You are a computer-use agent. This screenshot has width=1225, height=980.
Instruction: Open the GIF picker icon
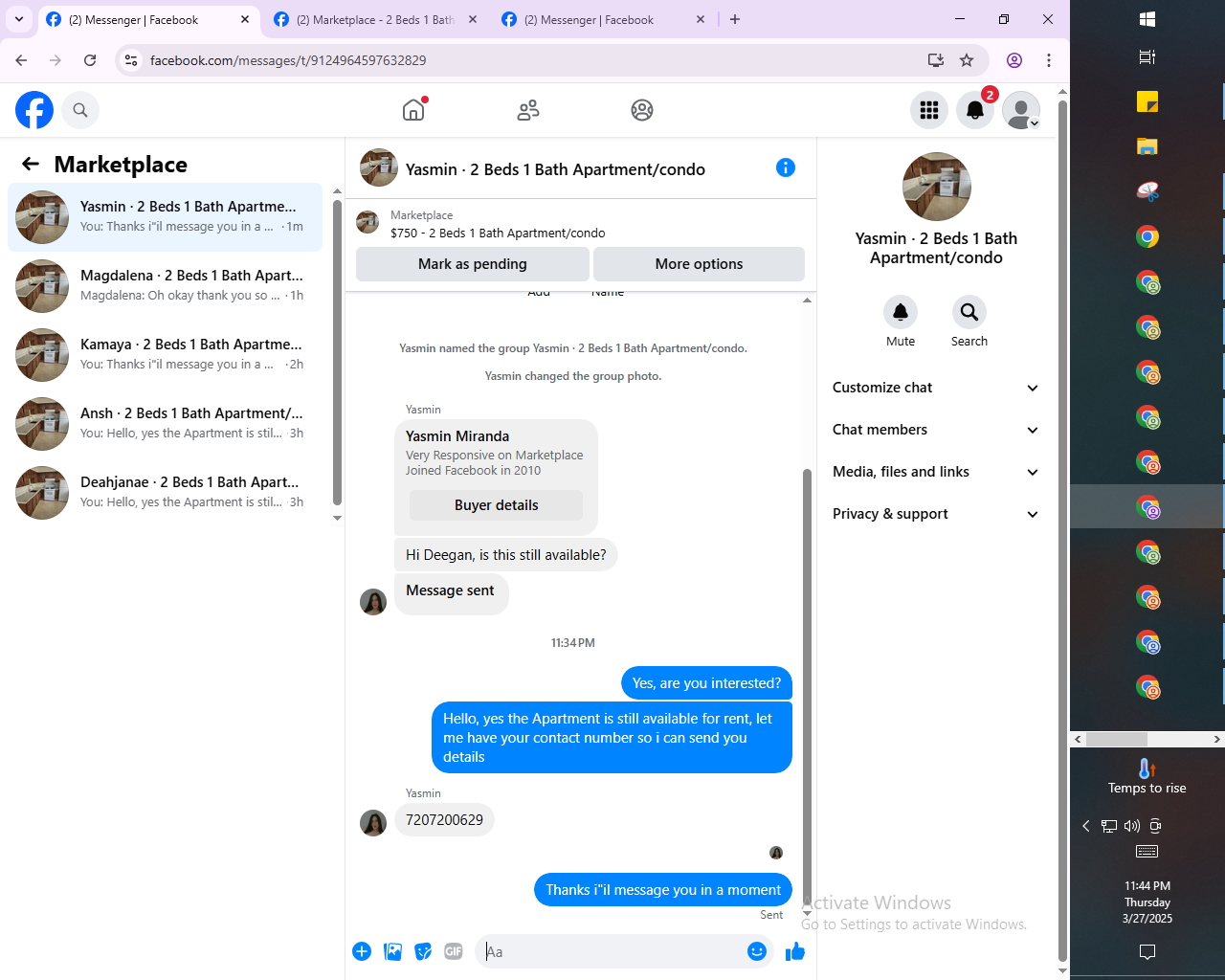[x=454, y=951]
